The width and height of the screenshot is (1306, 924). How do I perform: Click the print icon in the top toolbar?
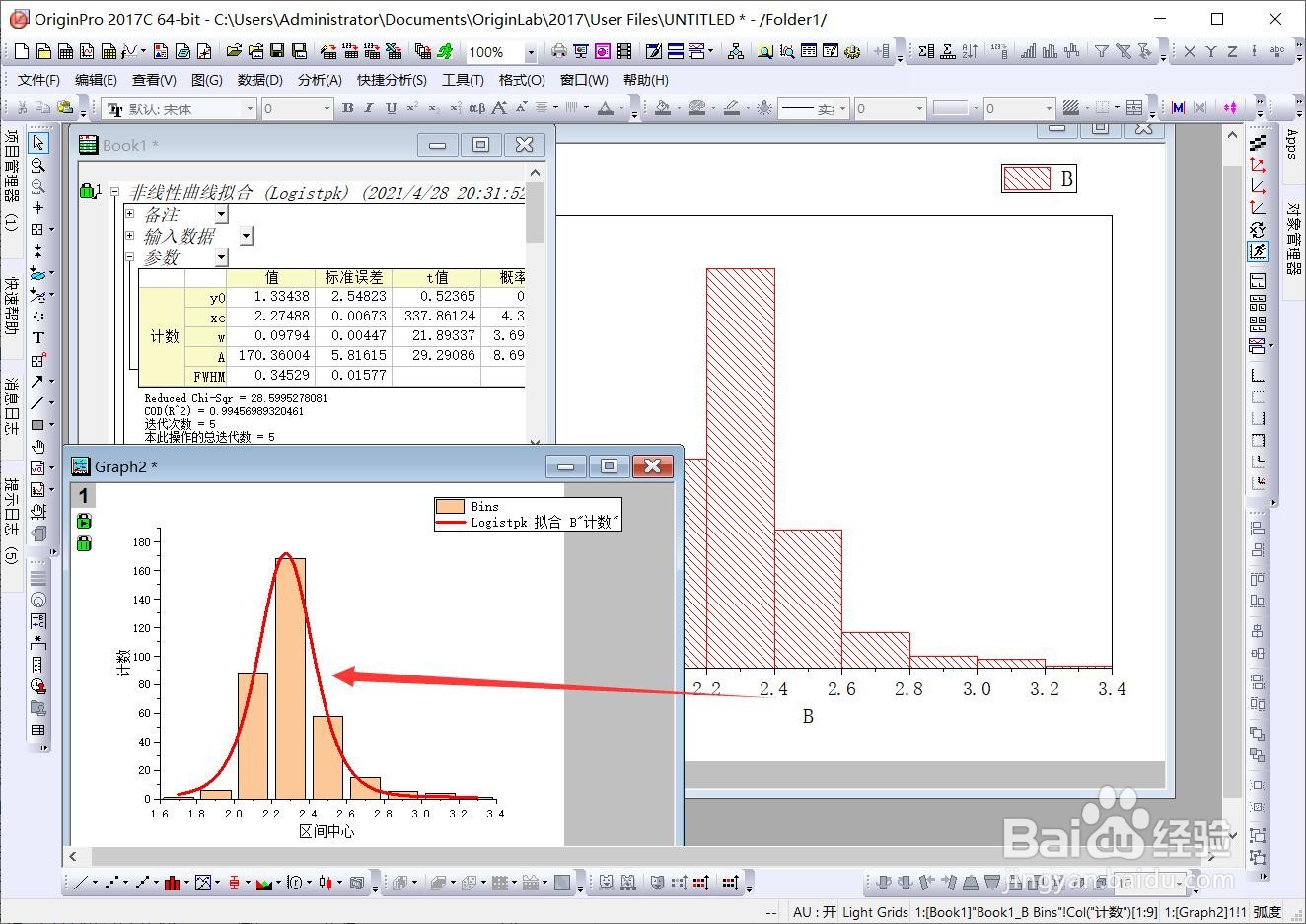tap(559, 52)
